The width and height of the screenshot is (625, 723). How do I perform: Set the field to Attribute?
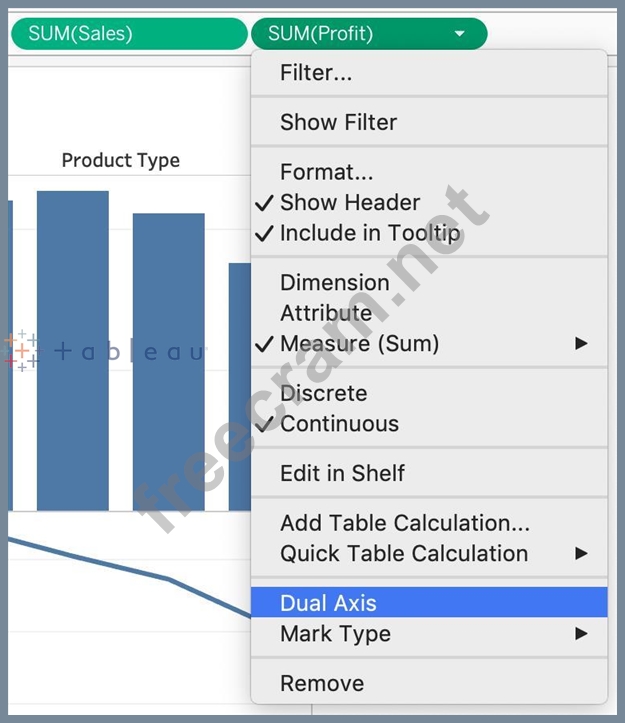(326, 313)
